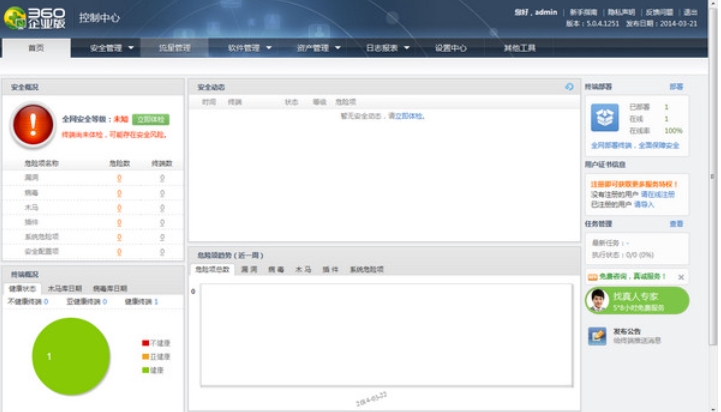This screenshot has height=412, width=721.
Task: Open the 日志报表 menu
Action: 382,48
